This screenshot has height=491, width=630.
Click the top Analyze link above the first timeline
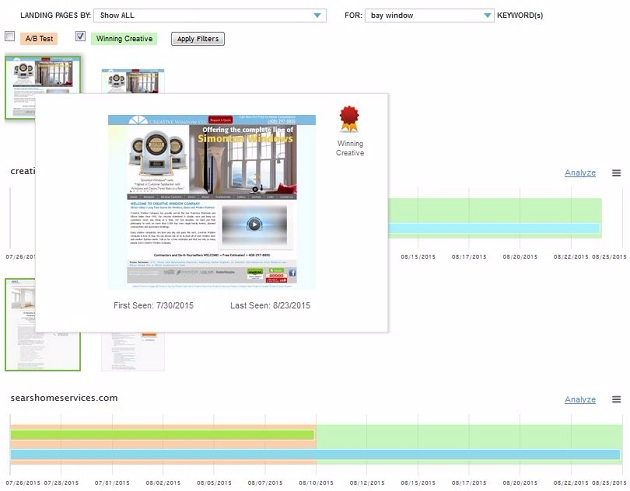click(580, 173)
